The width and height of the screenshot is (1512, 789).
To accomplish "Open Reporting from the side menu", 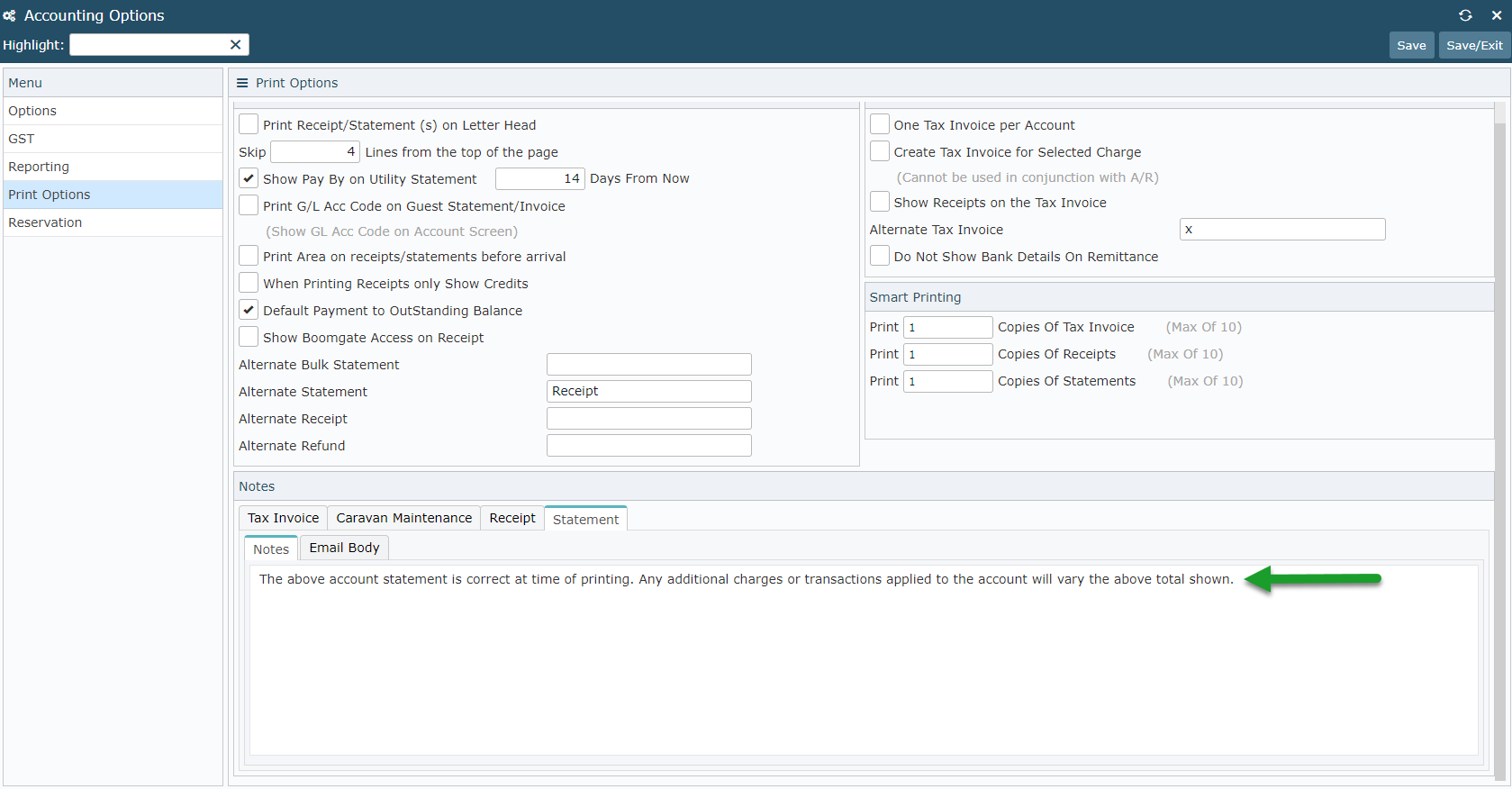I will (x=113, y=167).
